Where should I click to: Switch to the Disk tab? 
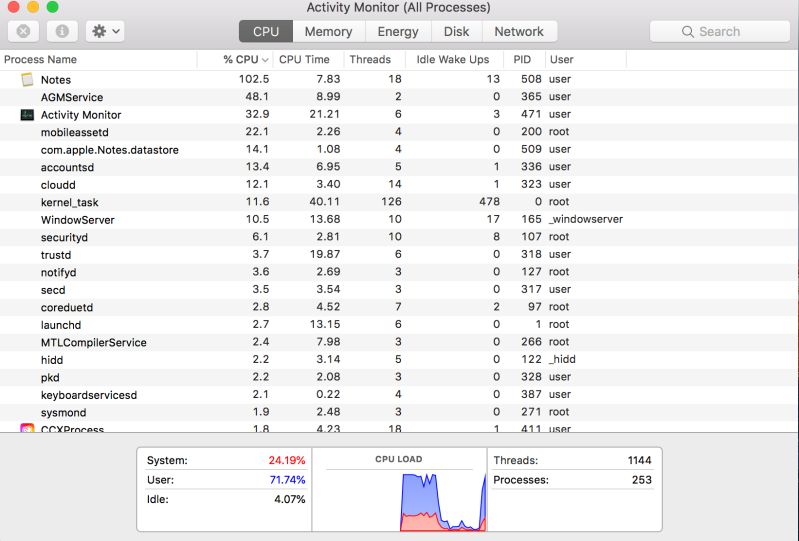coord(457,32)
